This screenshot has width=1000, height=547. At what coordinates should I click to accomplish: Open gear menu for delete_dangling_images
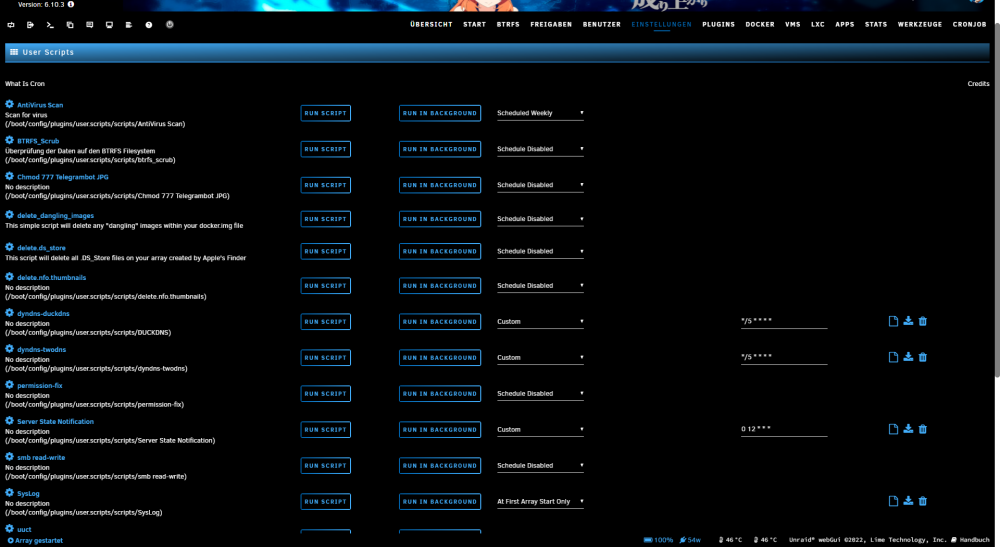10,215
